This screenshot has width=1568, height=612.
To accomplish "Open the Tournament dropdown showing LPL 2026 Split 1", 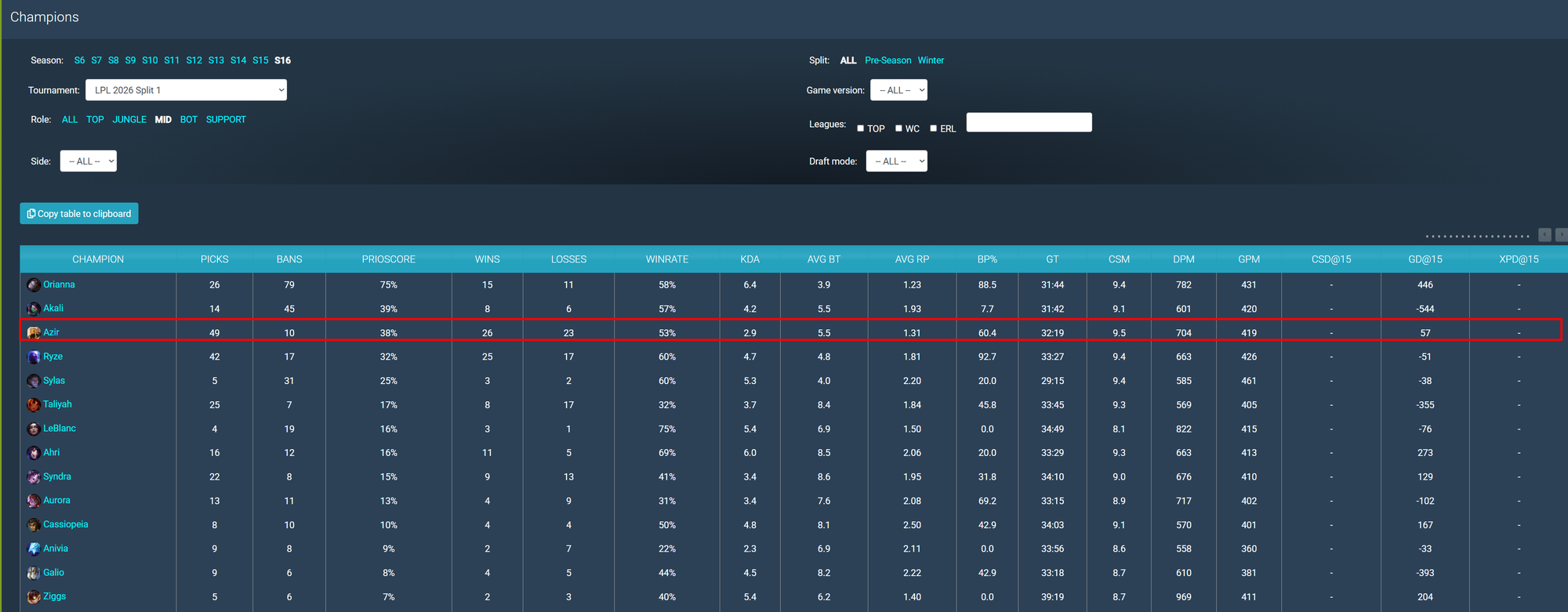I will coord(186,90).
